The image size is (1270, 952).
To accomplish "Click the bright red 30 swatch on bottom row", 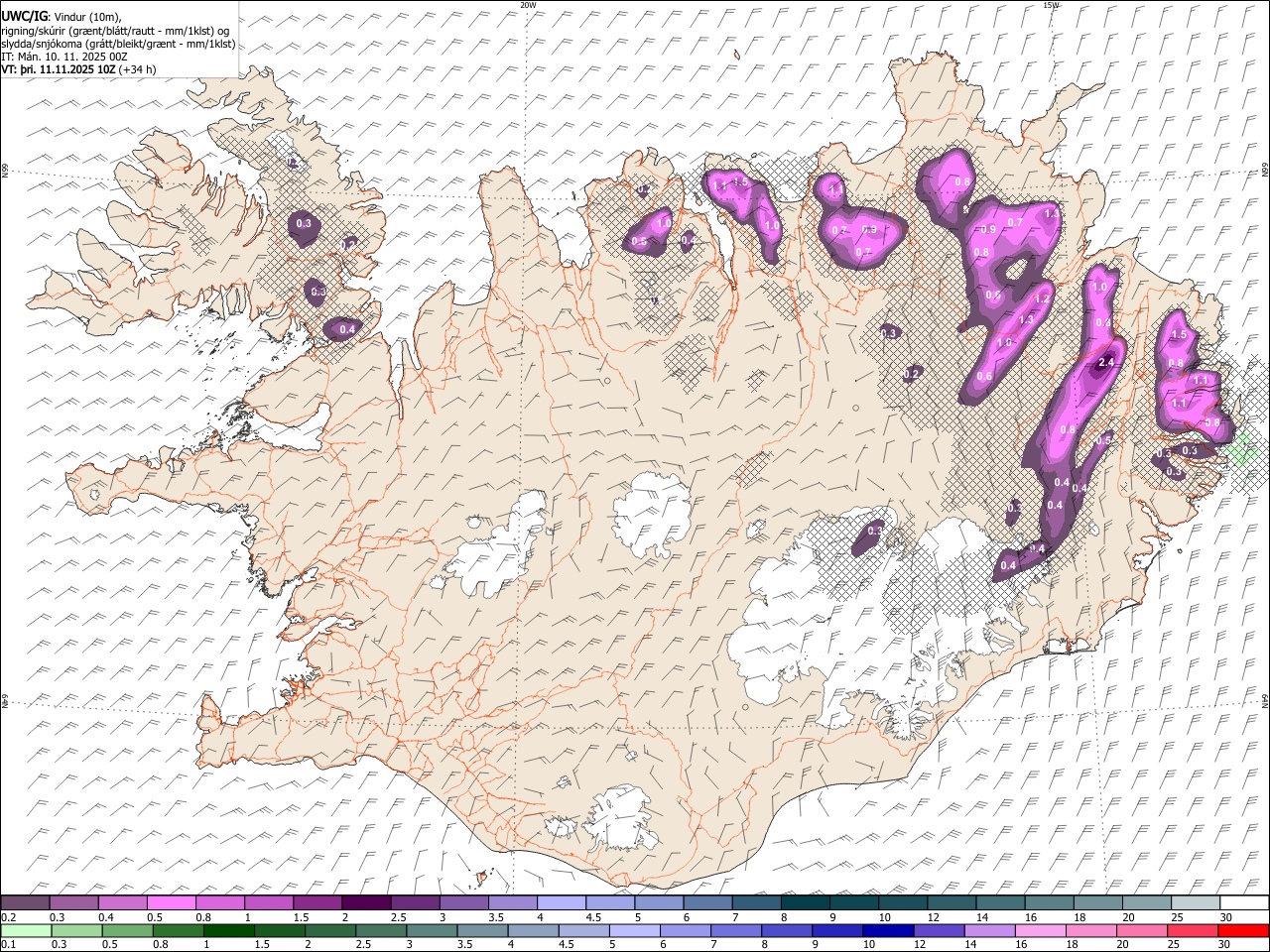I will pos(1243,930).
